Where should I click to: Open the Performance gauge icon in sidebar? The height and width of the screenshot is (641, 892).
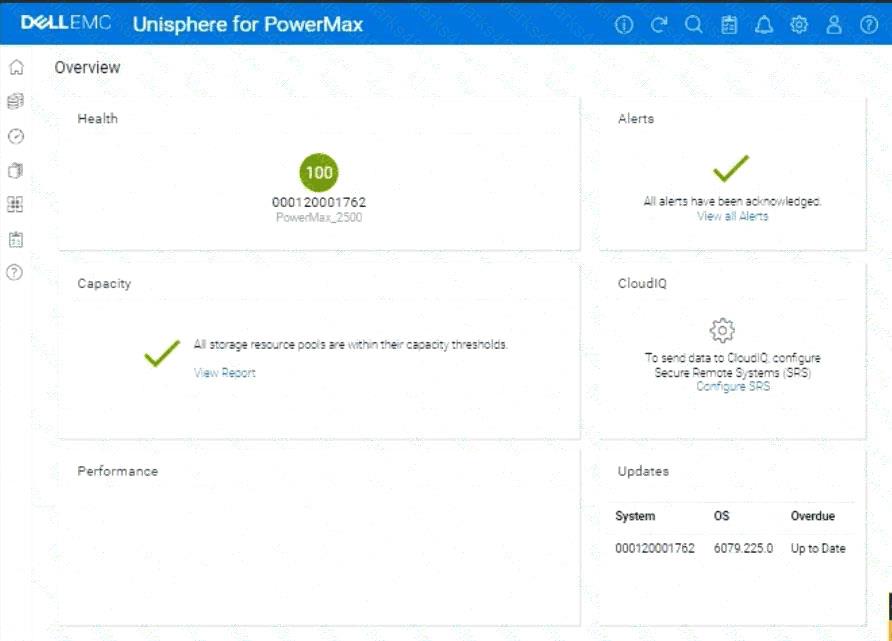pyautogui.click(x=15, y=136)
